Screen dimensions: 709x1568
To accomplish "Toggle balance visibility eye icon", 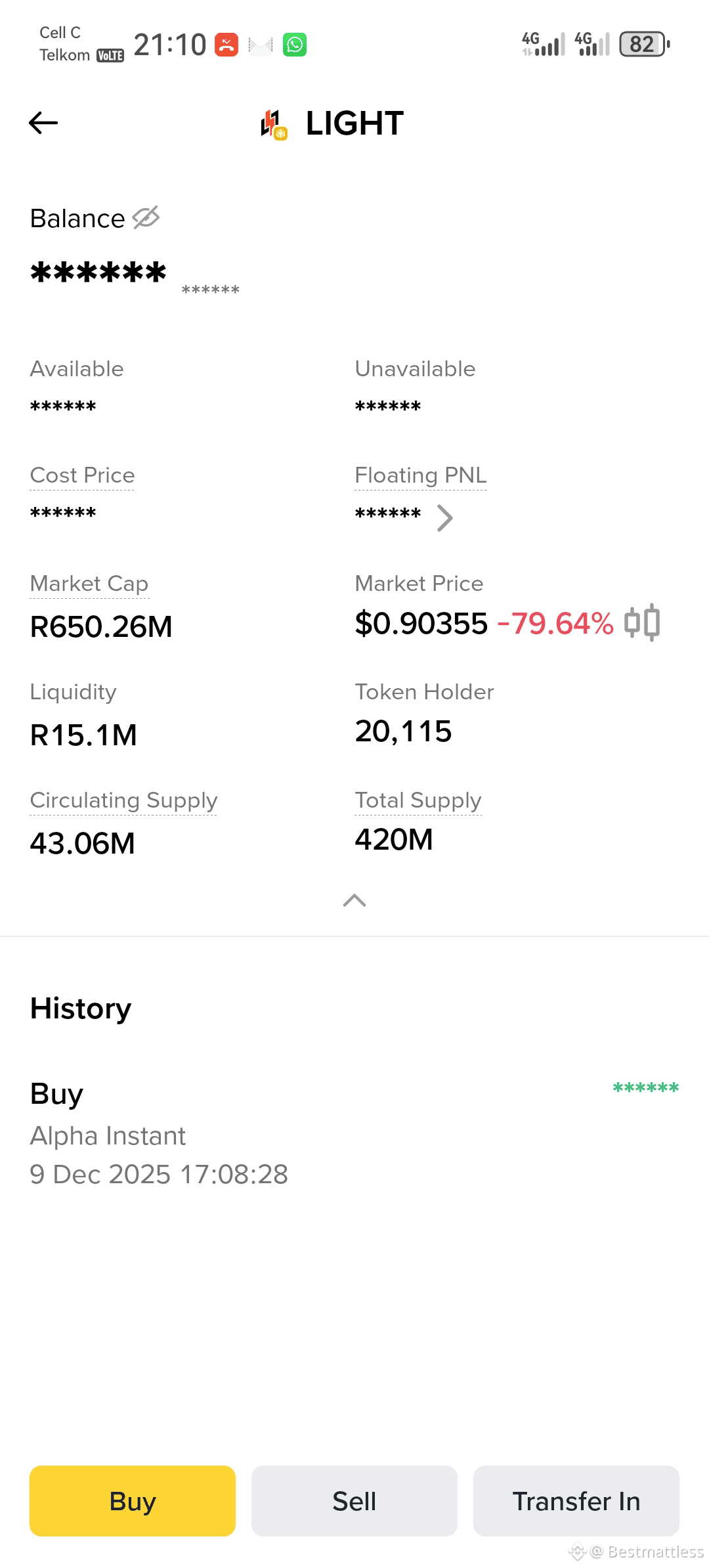I will (x=146, y=217).
